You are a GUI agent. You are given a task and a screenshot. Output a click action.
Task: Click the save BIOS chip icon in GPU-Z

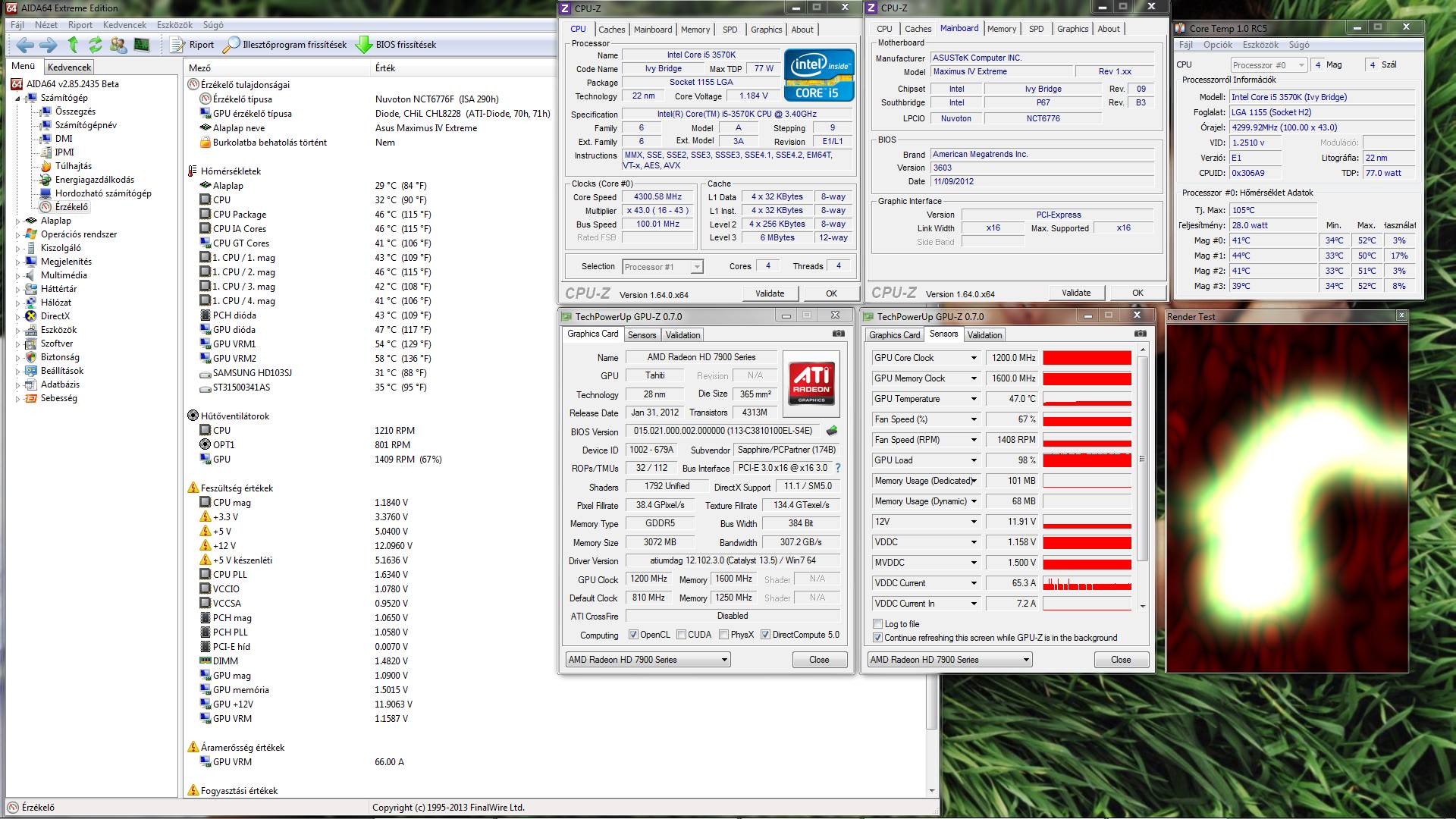[832, 431]
